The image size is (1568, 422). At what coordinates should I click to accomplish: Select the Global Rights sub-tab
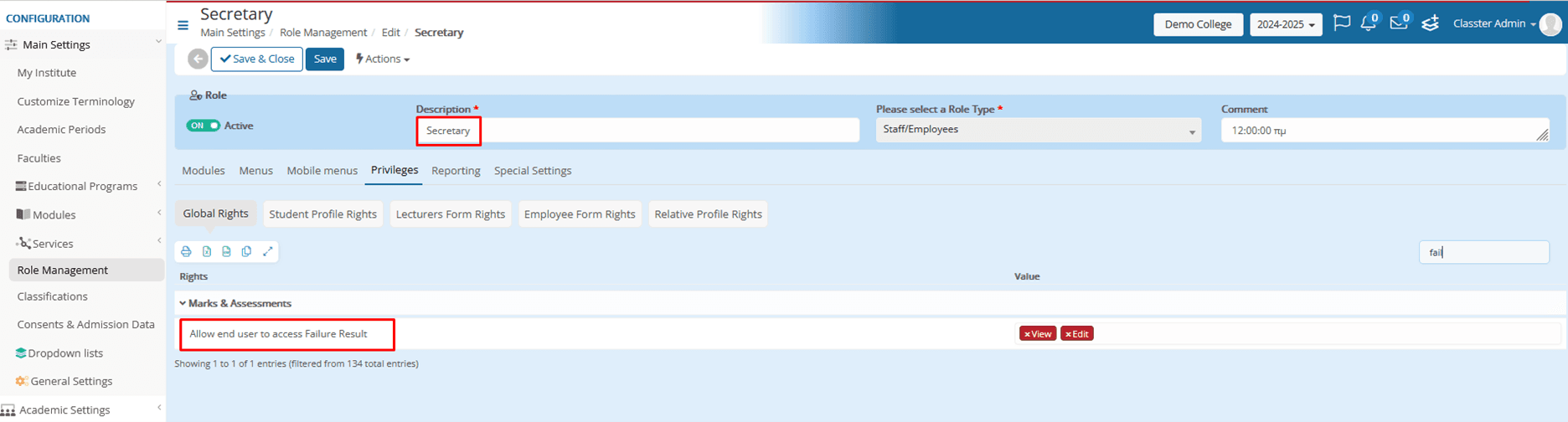[215, 214]
